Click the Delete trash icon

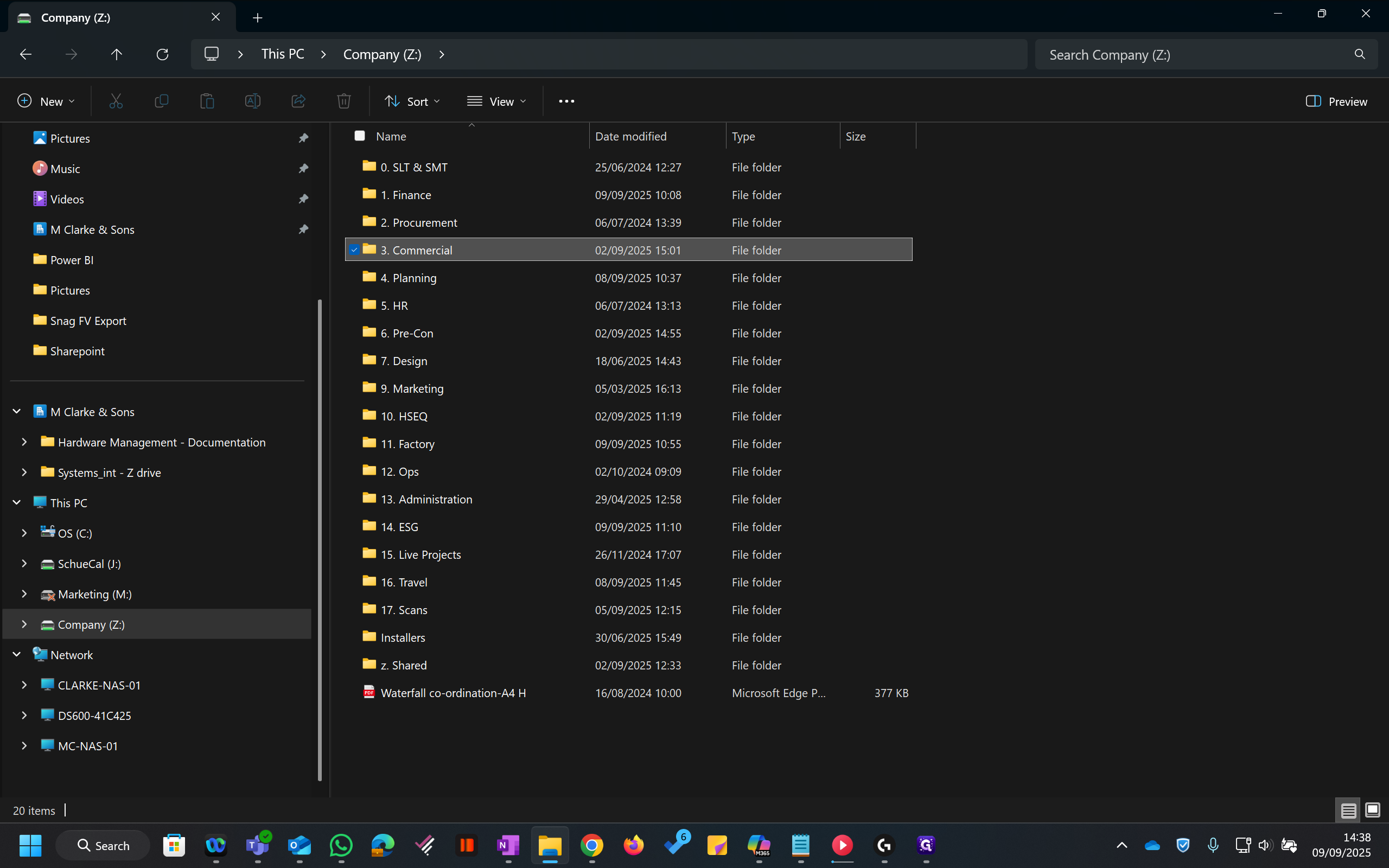(x=343, y=100)
